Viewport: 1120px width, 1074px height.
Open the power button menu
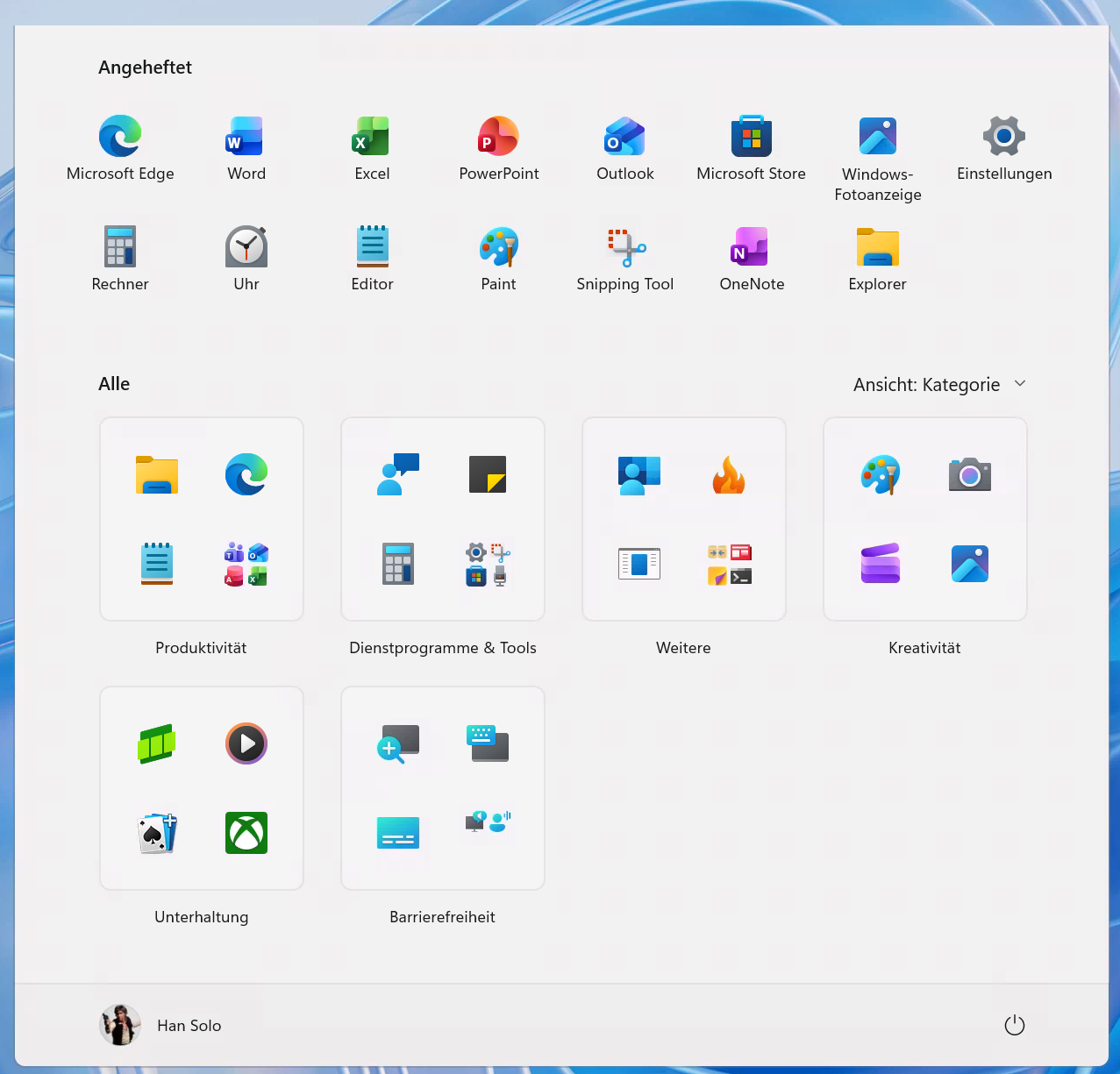click(x=1015, y=1026)
